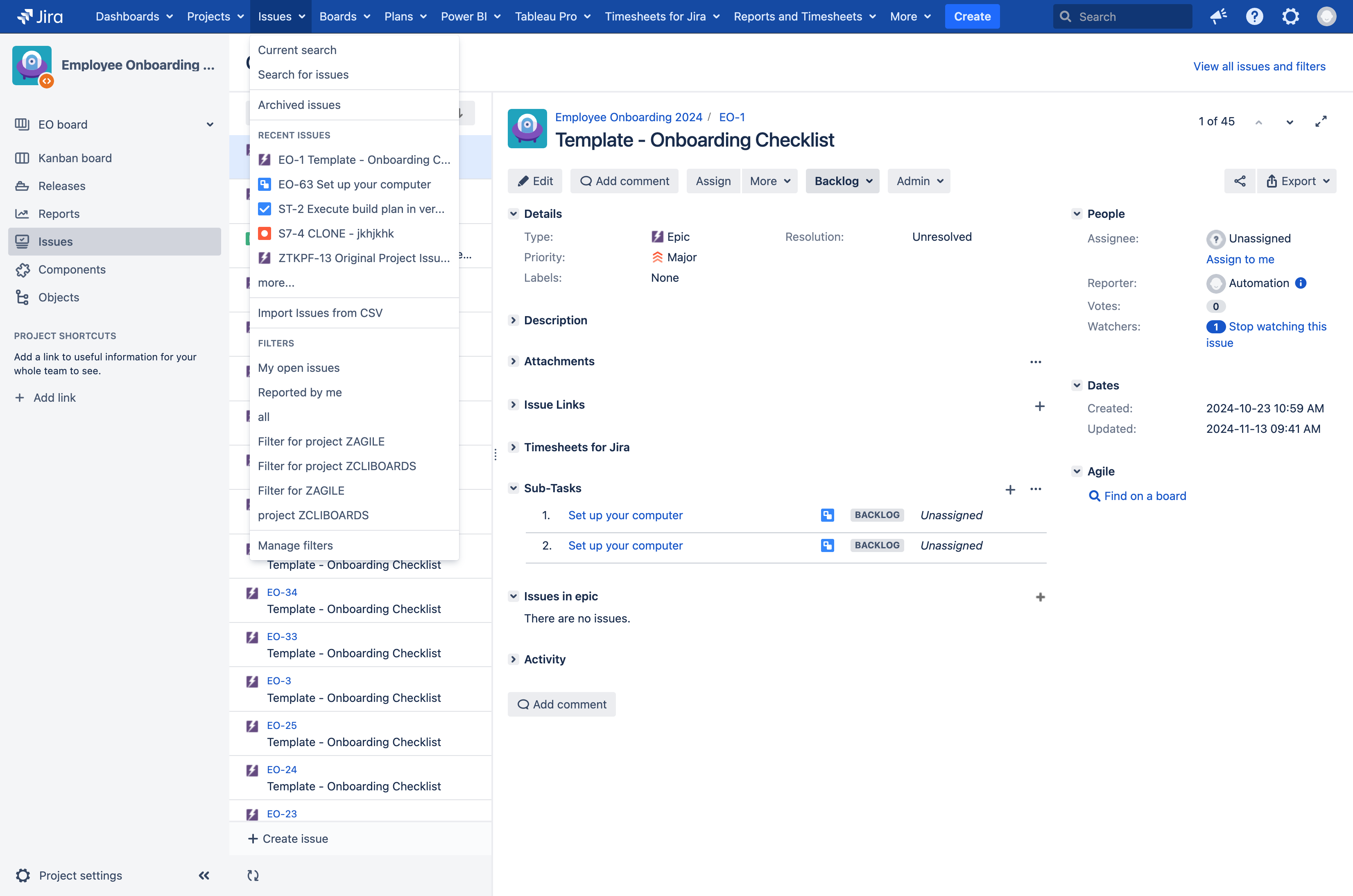Open Releases in sidebar

point(114,186)
